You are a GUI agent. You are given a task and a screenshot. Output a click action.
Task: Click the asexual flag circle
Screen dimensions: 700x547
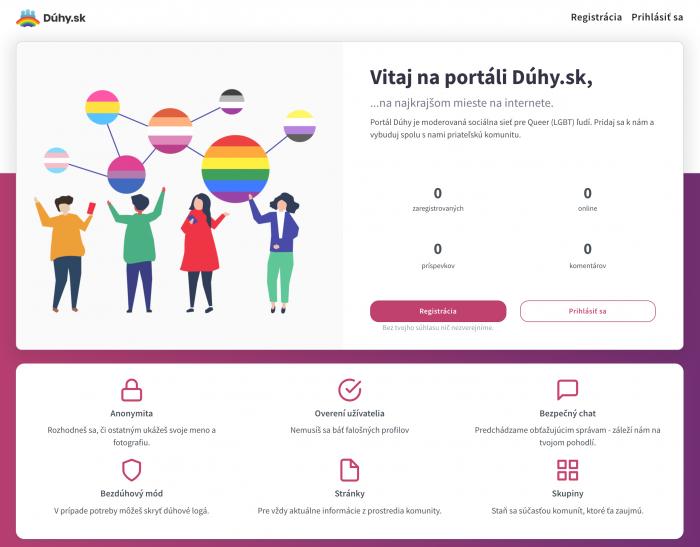click(232, 101)
